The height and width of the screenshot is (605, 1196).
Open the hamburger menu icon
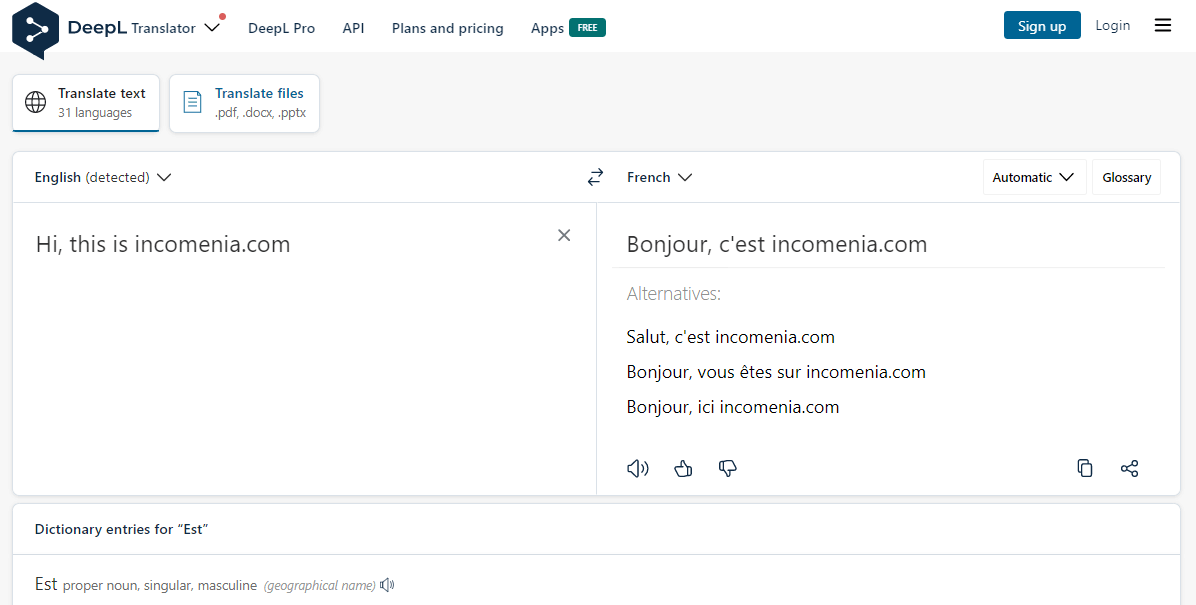click(x=1162, y=25)
